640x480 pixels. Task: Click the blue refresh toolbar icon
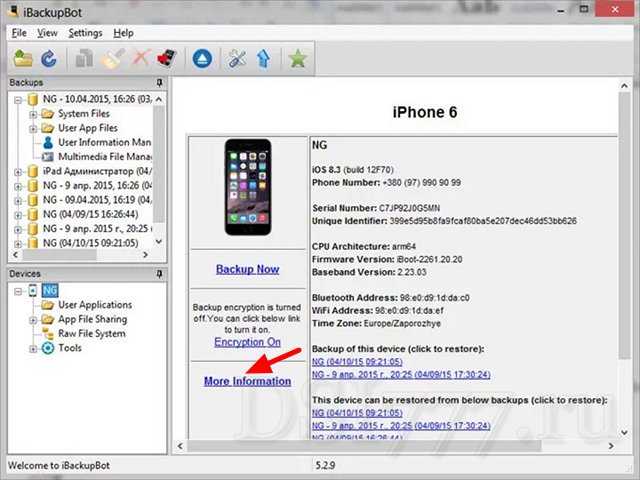49,58
